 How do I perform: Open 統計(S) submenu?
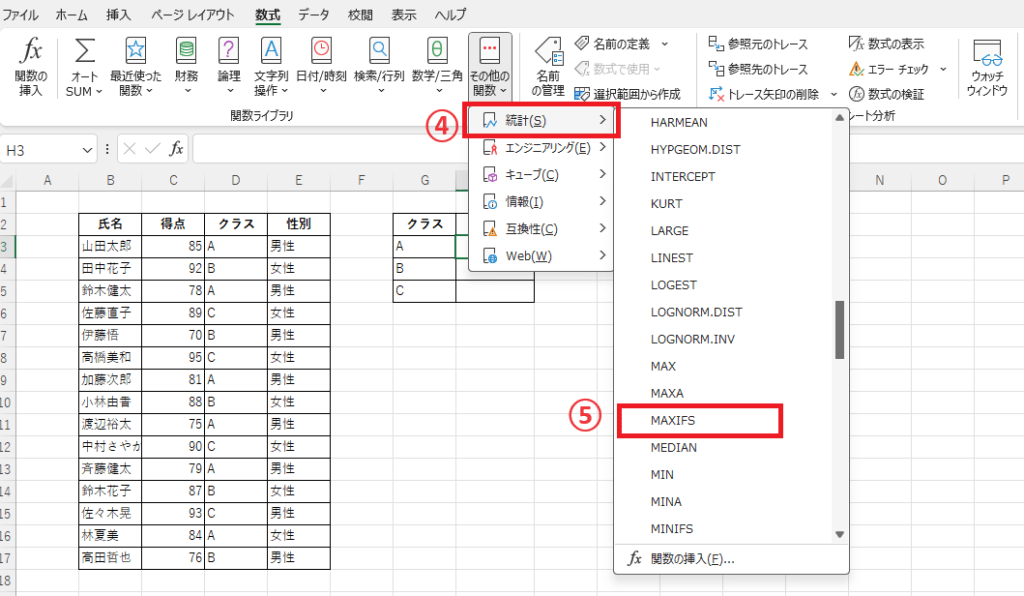click(541, 120)
